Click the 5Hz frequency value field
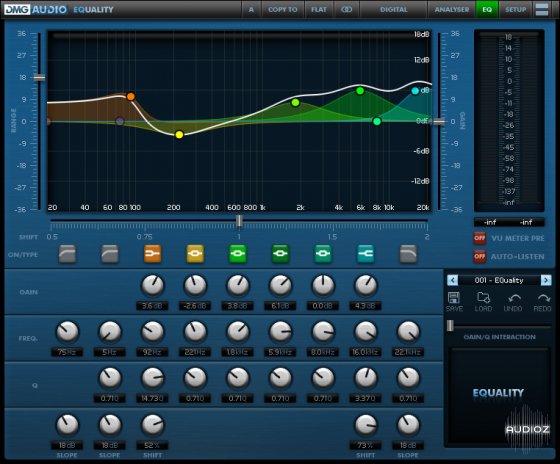Viewport: 560px width, 464px height. [x=110, y=352]
